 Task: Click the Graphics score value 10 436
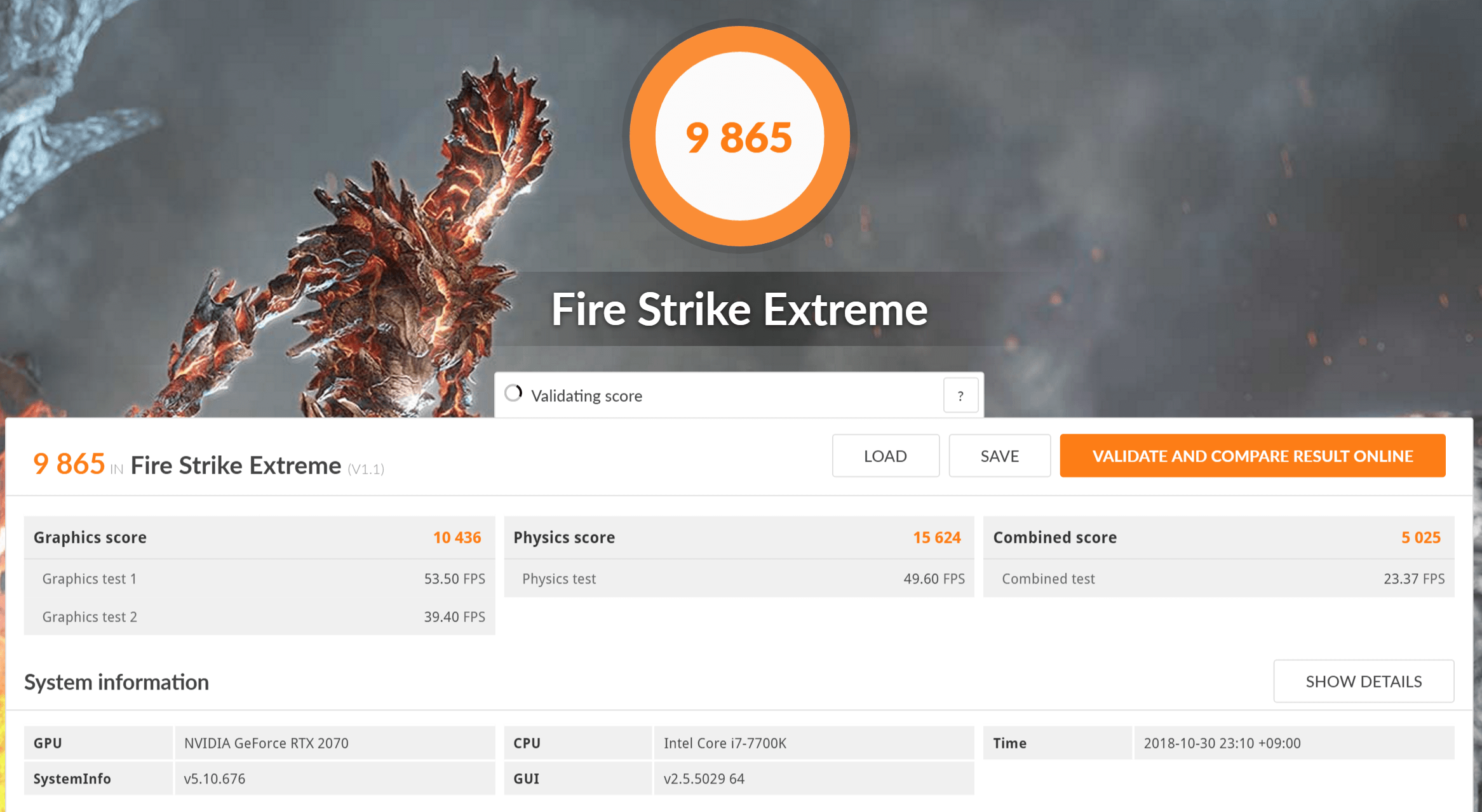pos(457,538)
